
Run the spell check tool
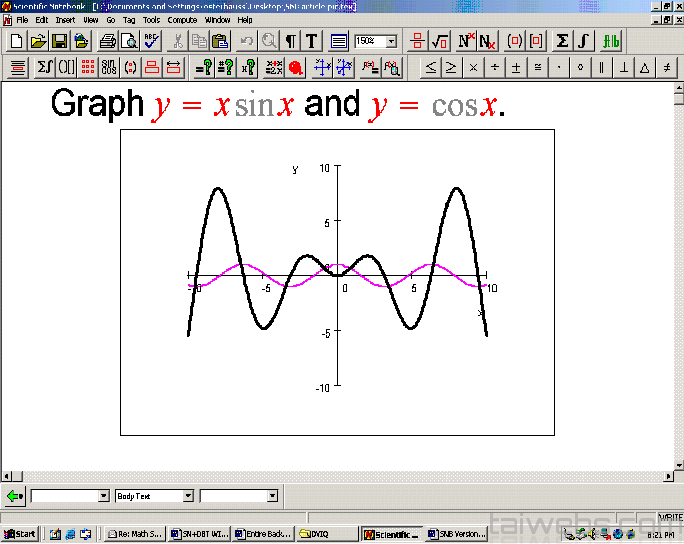pyautogui.click(x=151, y=41)
